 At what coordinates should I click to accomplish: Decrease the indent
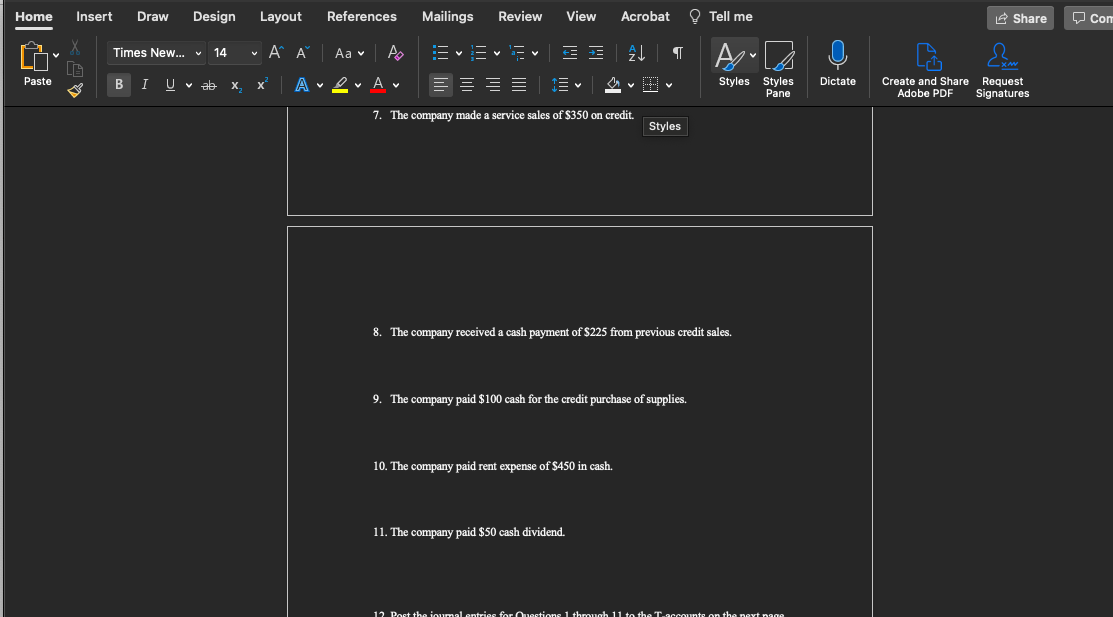pos(570,52)
